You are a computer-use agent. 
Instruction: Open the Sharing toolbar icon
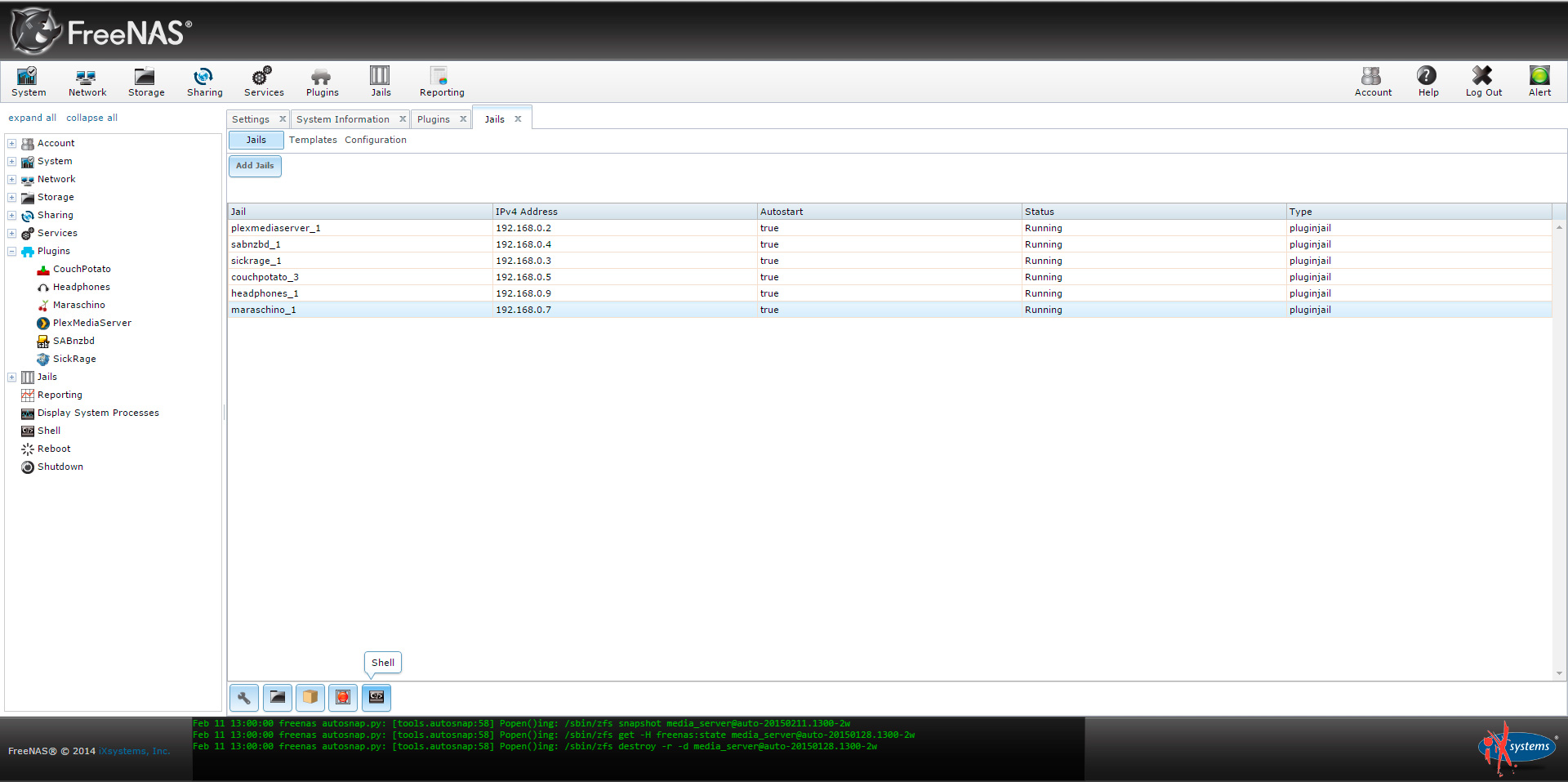[x=204, y=82]
